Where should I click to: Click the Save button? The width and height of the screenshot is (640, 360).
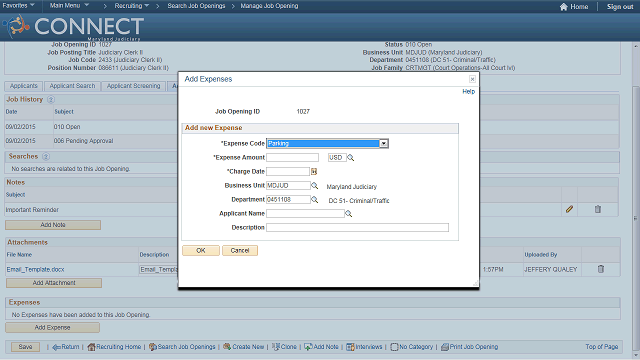point(25,347)
